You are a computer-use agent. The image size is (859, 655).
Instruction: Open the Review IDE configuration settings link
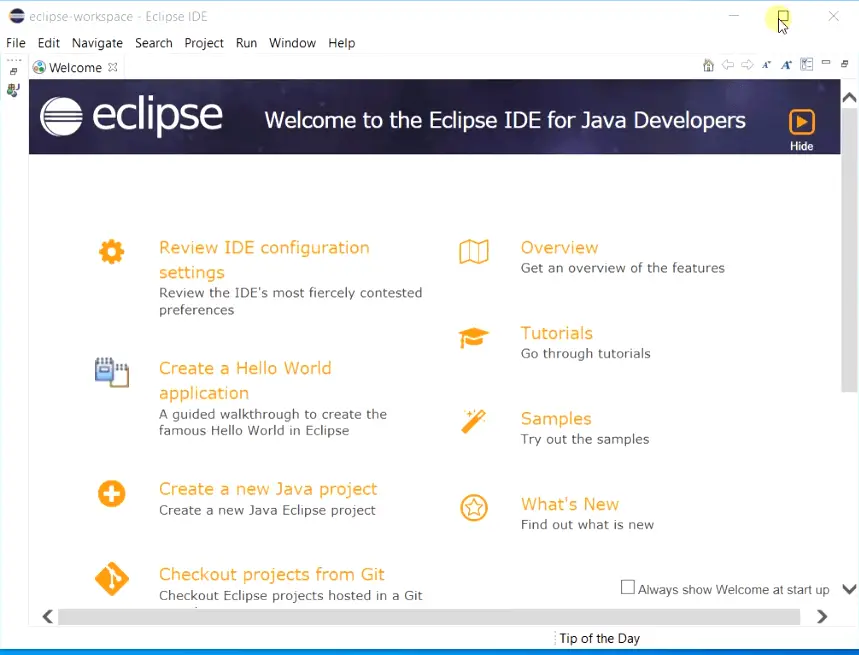coord(264,260)
